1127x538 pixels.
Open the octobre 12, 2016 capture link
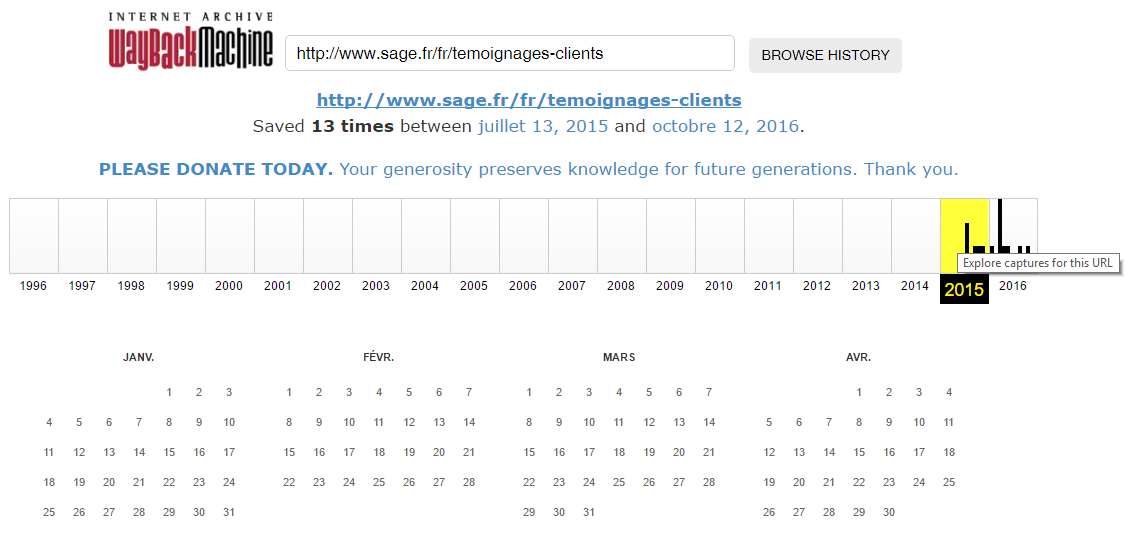[725, 126]
